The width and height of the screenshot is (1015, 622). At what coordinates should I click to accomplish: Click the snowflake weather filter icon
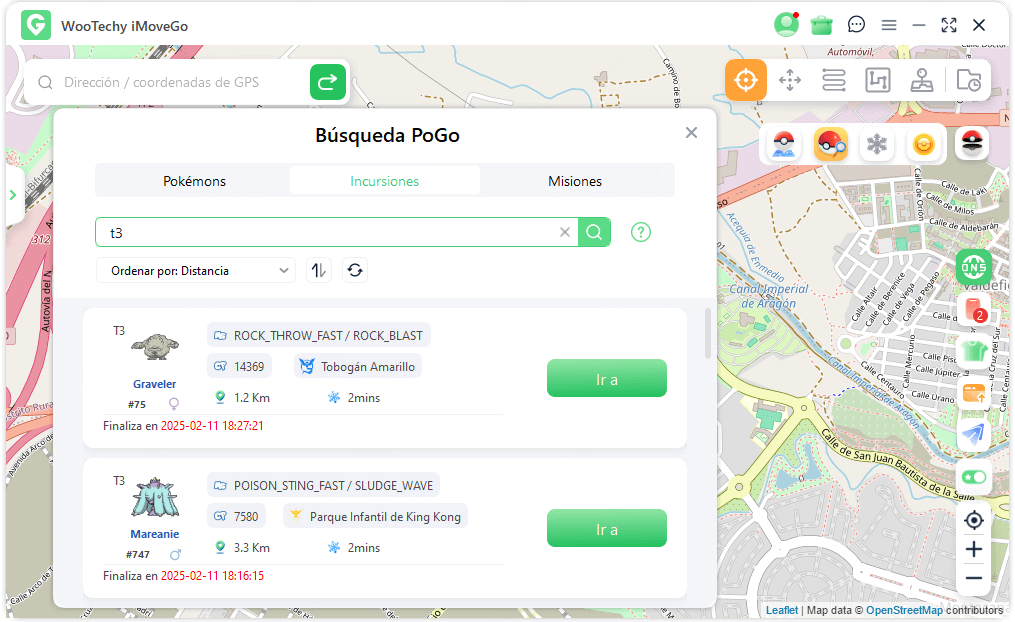(876, 143)
